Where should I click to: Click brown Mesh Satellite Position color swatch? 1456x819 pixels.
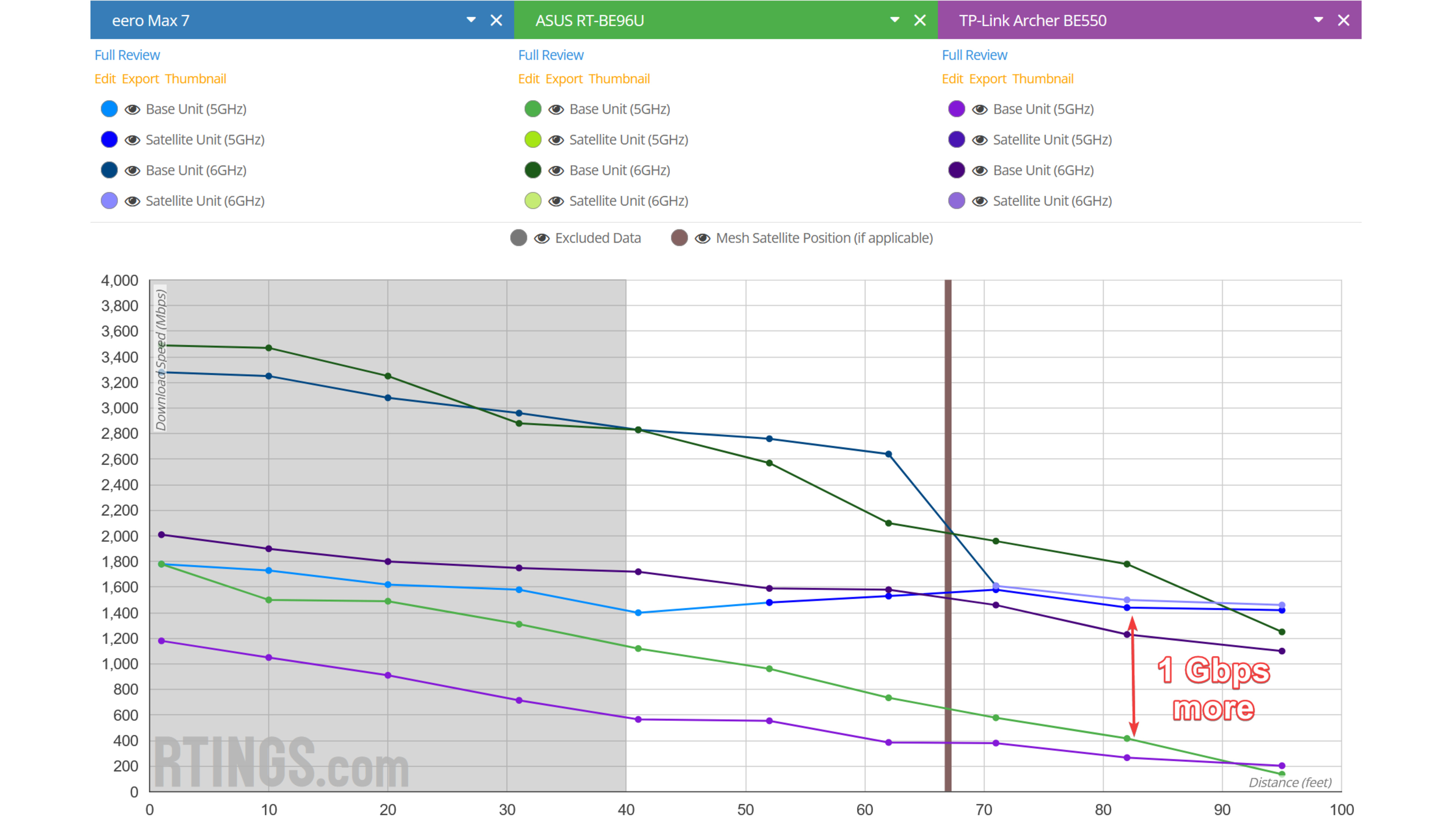pyautogui.click(x=679, y=238)
